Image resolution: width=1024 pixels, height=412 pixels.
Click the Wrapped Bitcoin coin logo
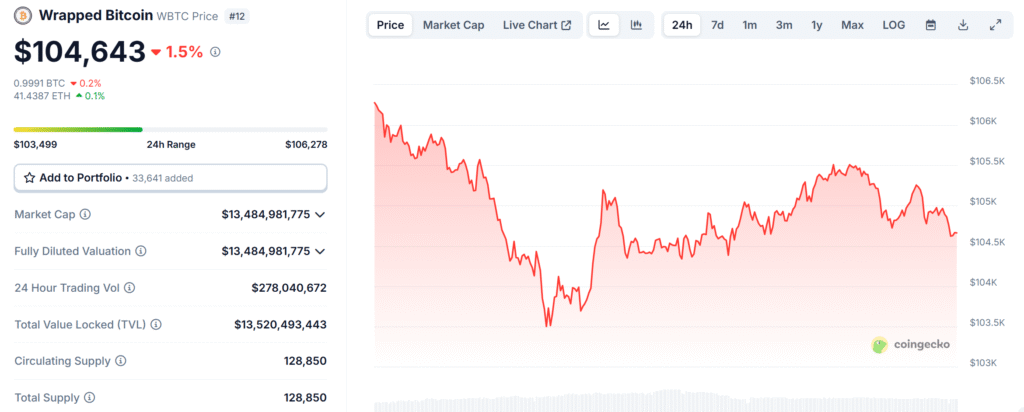(22, 16)
